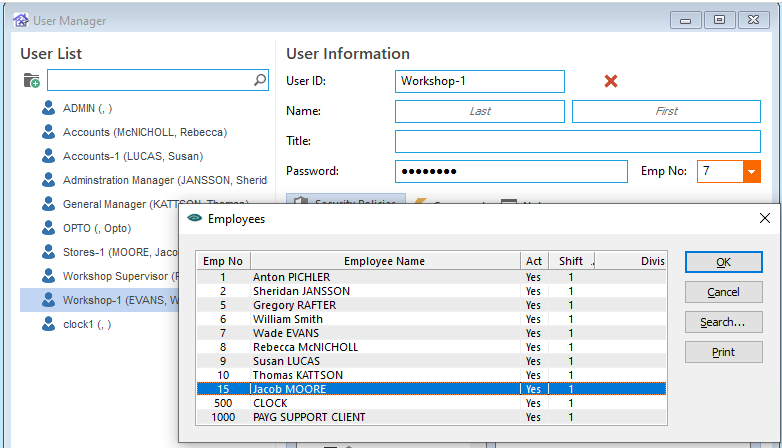782x448 pixels.
Task: Click the Act column header
Action: [x=534, y=261]
